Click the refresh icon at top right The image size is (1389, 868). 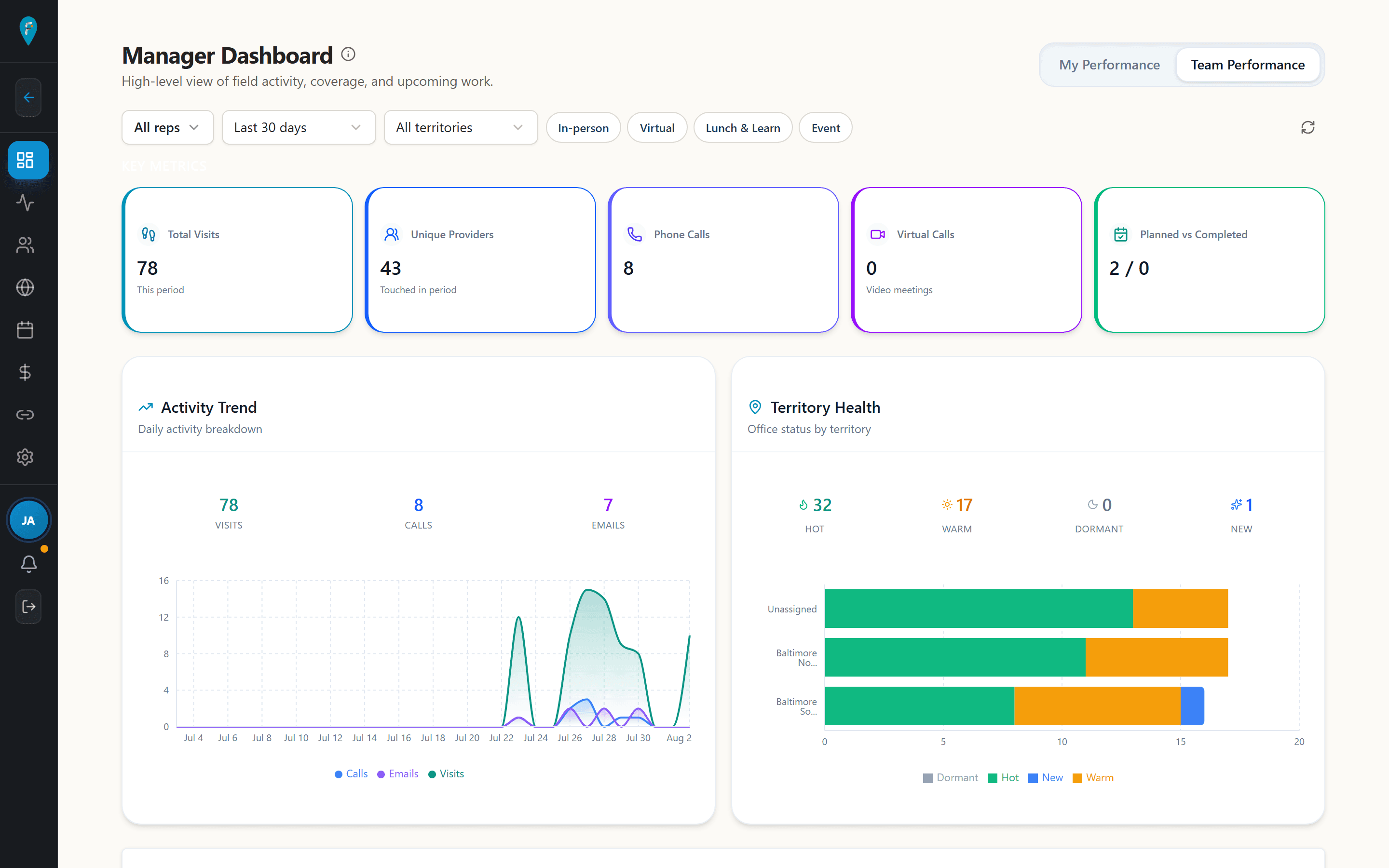(x=1307, y=127)
